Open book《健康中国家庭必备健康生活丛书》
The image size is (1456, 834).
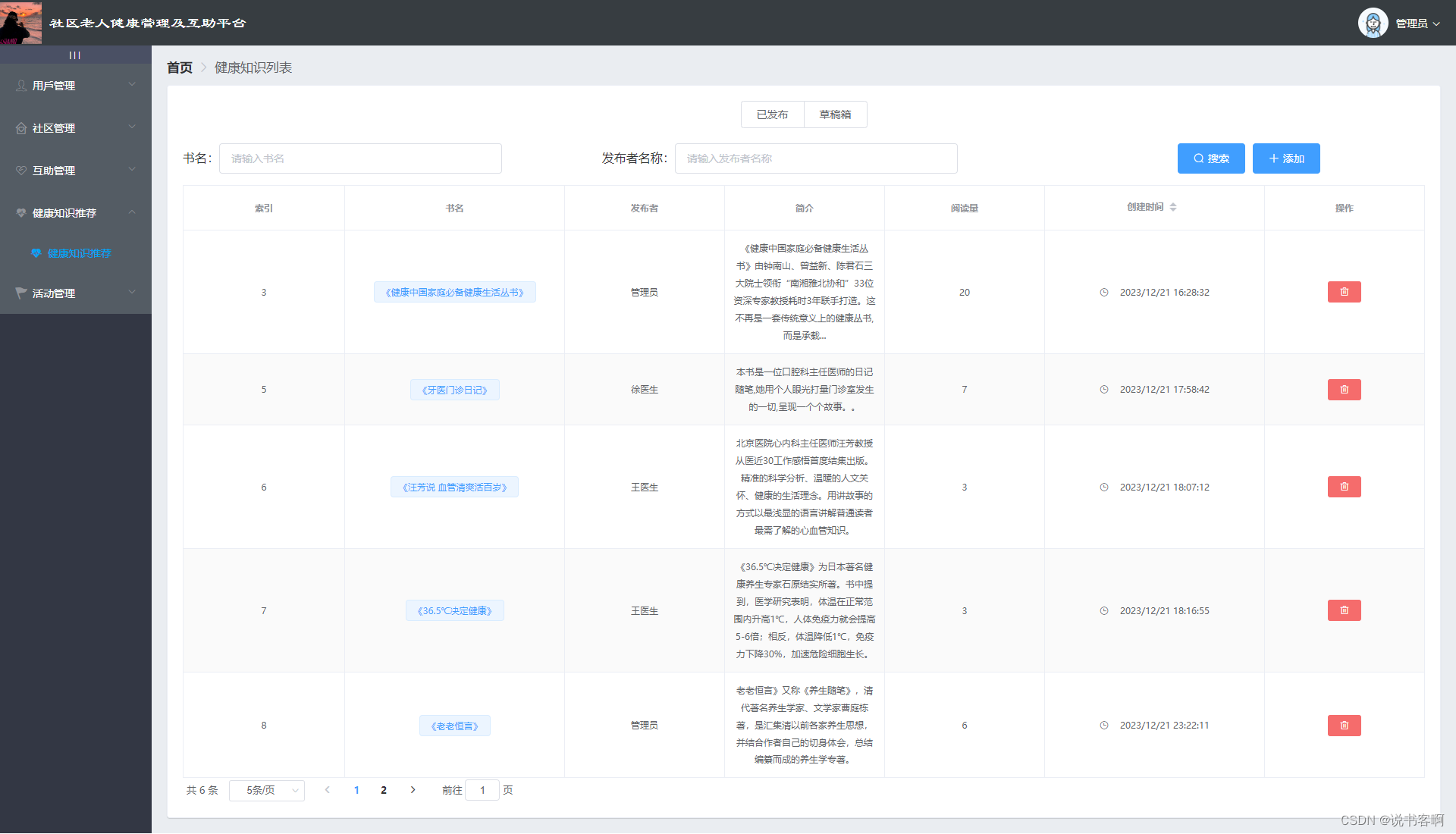[x=454, y=292]
